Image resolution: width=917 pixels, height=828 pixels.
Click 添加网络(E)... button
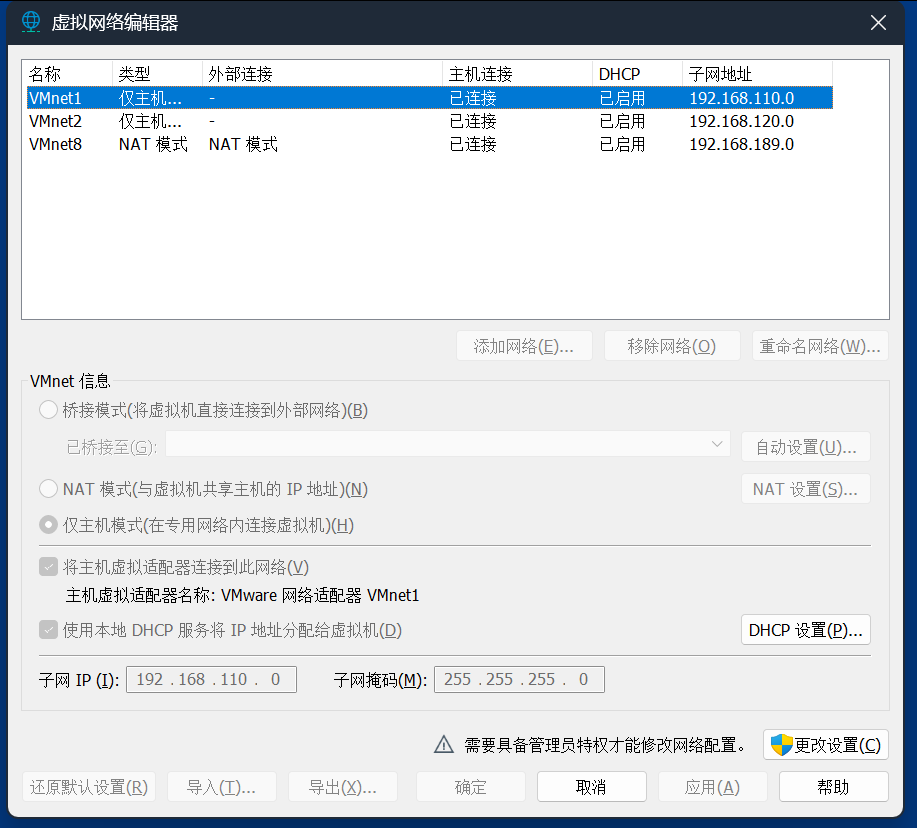click(x=524, y=346)
